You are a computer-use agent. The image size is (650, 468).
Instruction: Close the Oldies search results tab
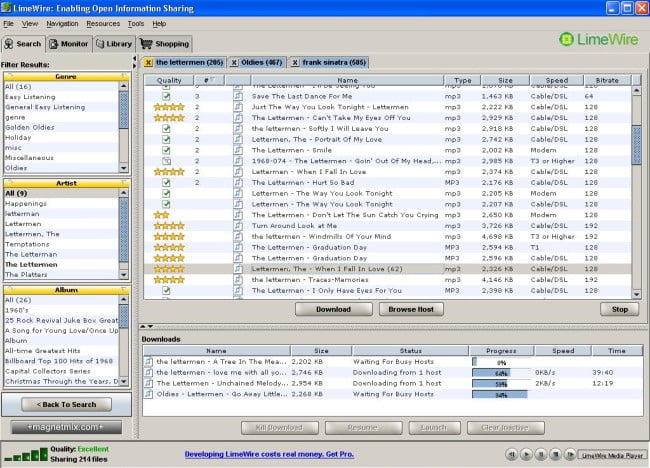click(x=234, y=63)
